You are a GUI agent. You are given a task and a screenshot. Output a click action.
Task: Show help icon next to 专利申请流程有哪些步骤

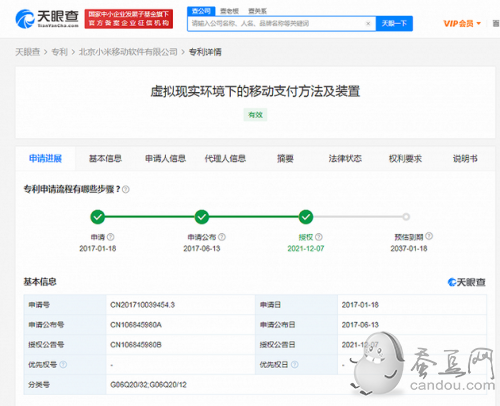(126, 190)
